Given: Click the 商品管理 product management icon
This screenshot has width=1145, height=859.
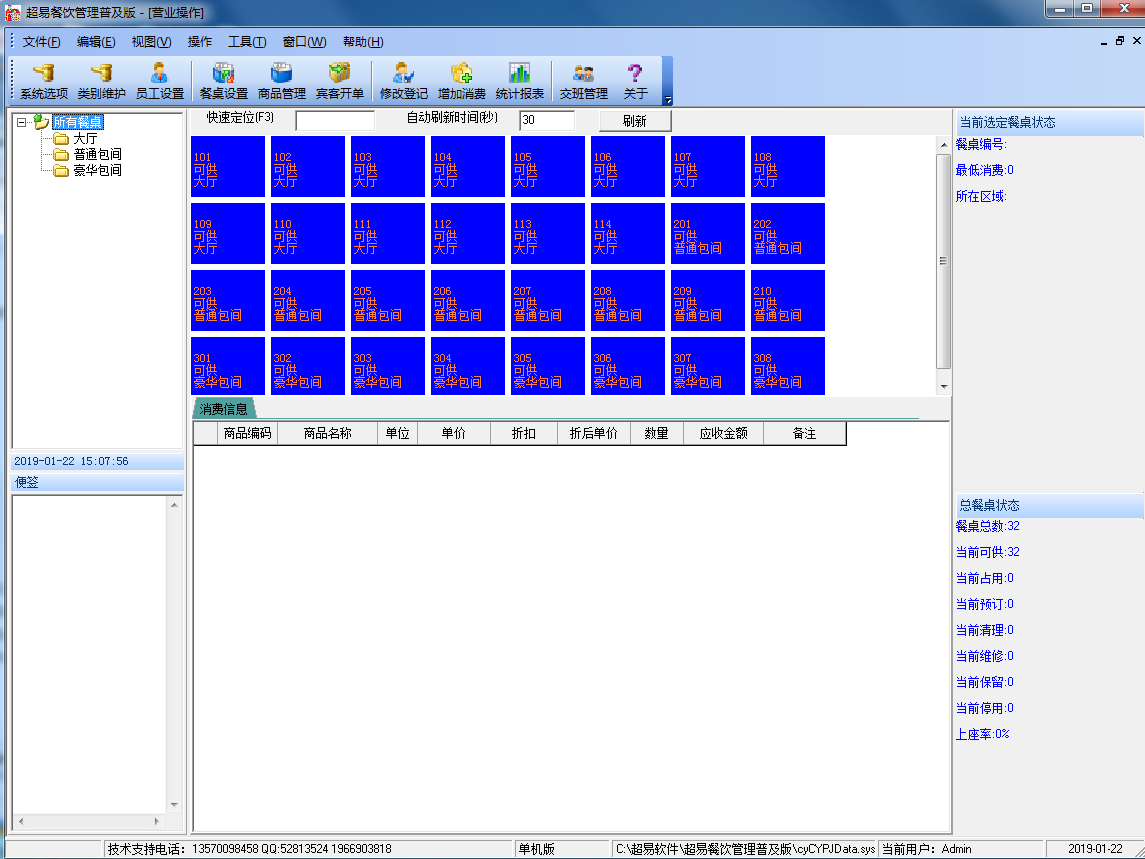Looking at the screenshot, I should pos(281,80).
